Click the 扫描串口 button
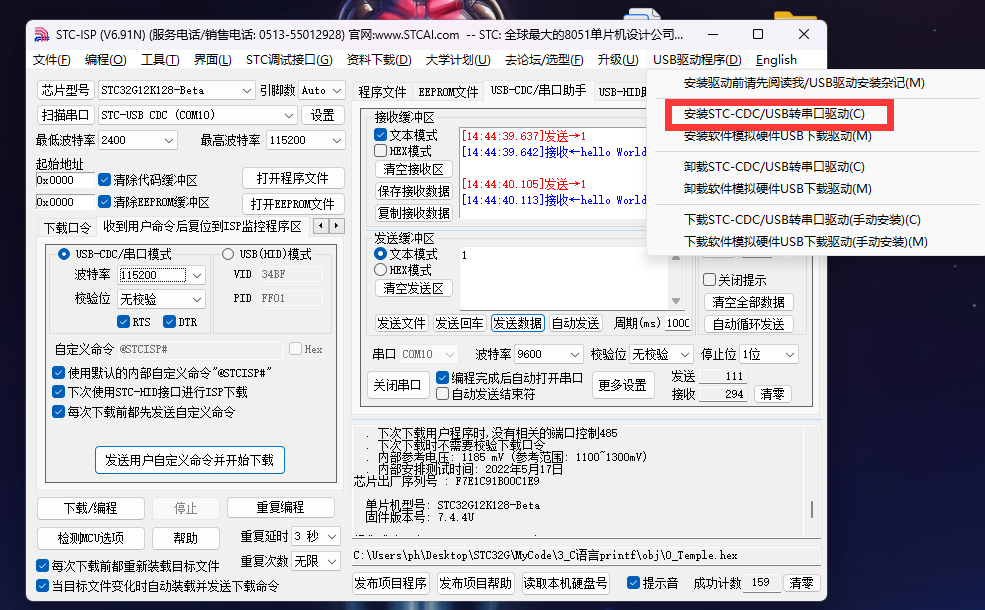The image size is (985, 610). [x=65, y=115]
